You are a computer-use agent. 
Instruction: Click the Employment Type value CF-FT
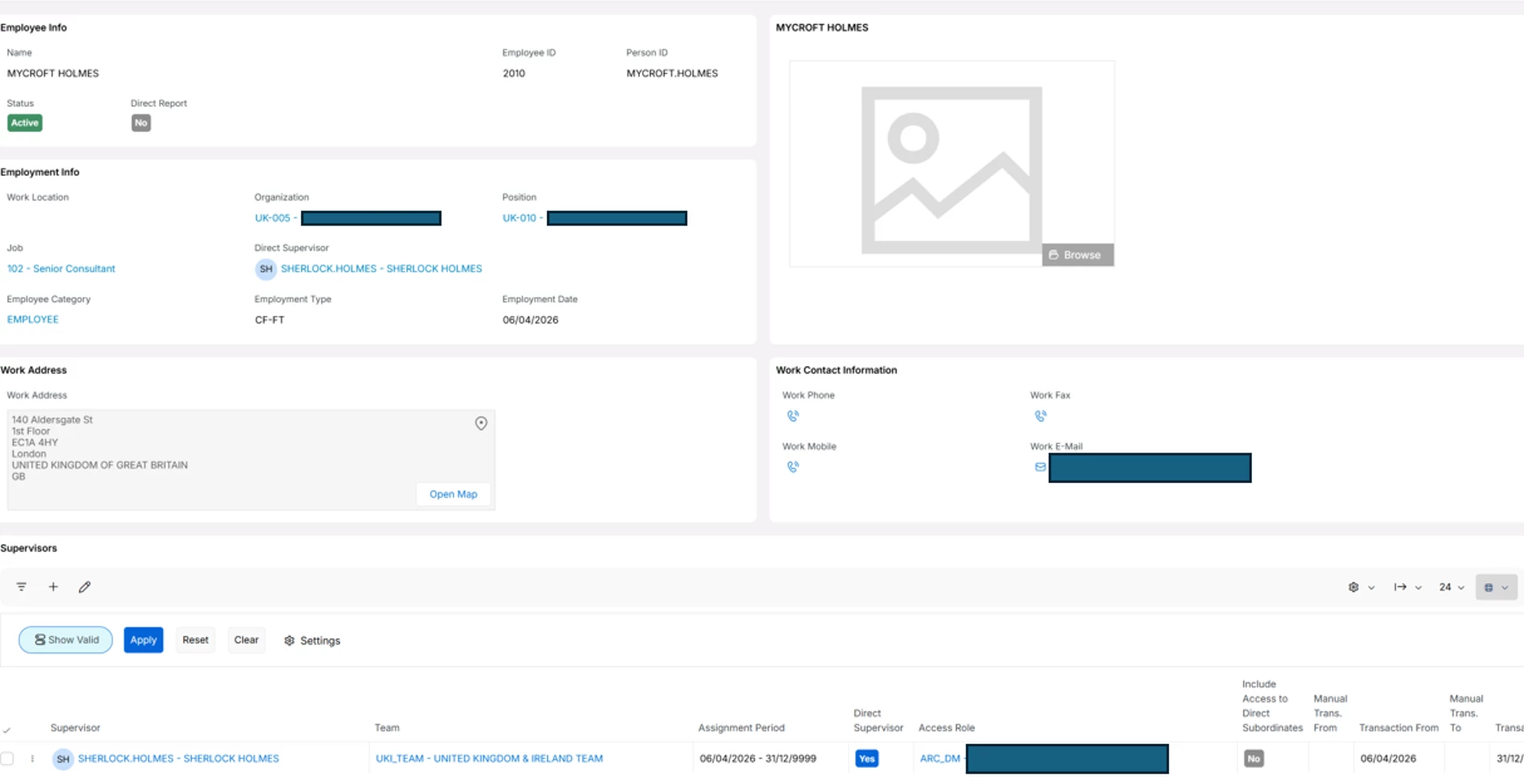point(270,319)
